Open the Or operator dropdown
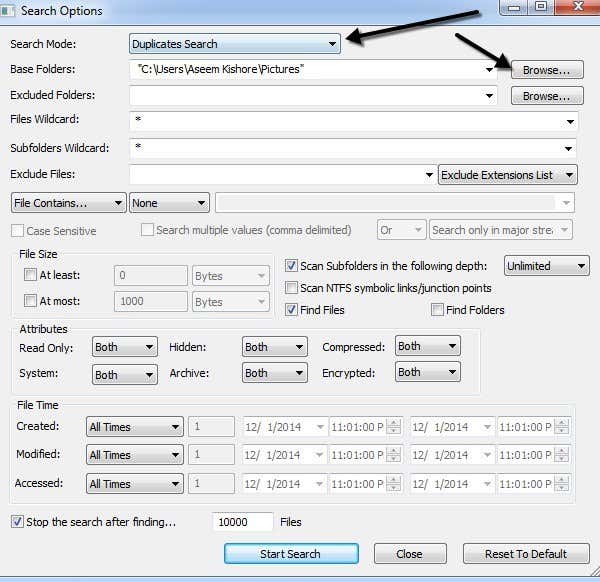Screen dimensions: 600x582 tap(401, 230)
